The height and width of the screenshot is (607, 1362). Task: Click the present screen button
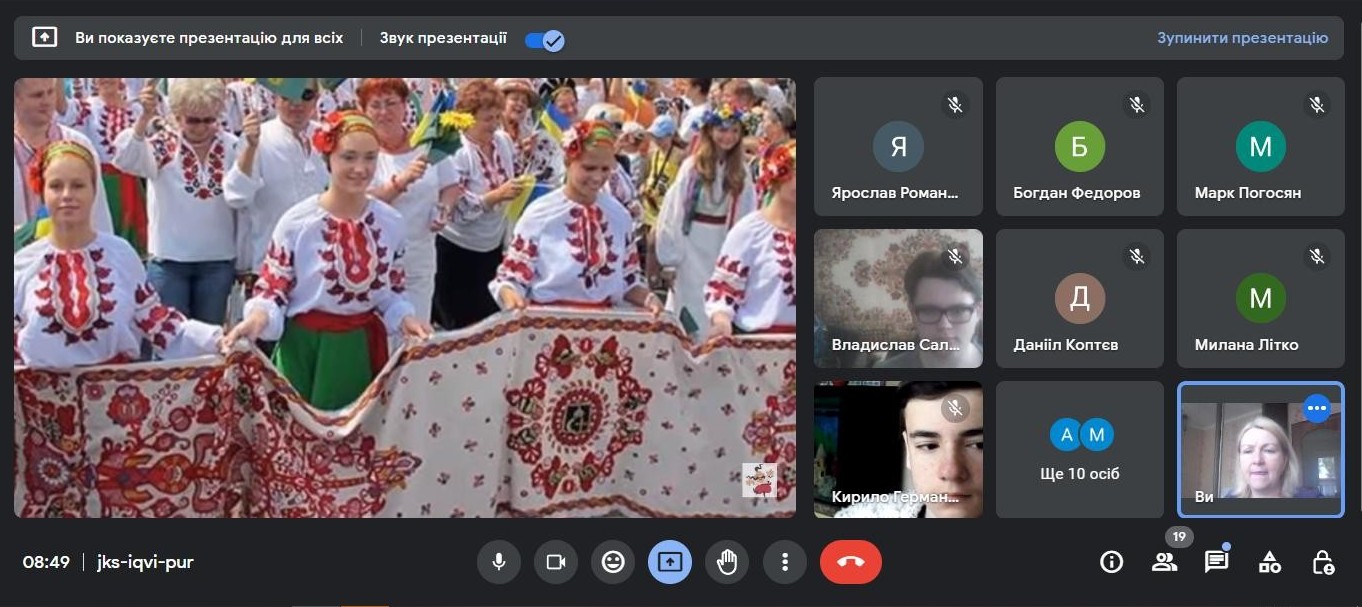(x=670, y=562)
